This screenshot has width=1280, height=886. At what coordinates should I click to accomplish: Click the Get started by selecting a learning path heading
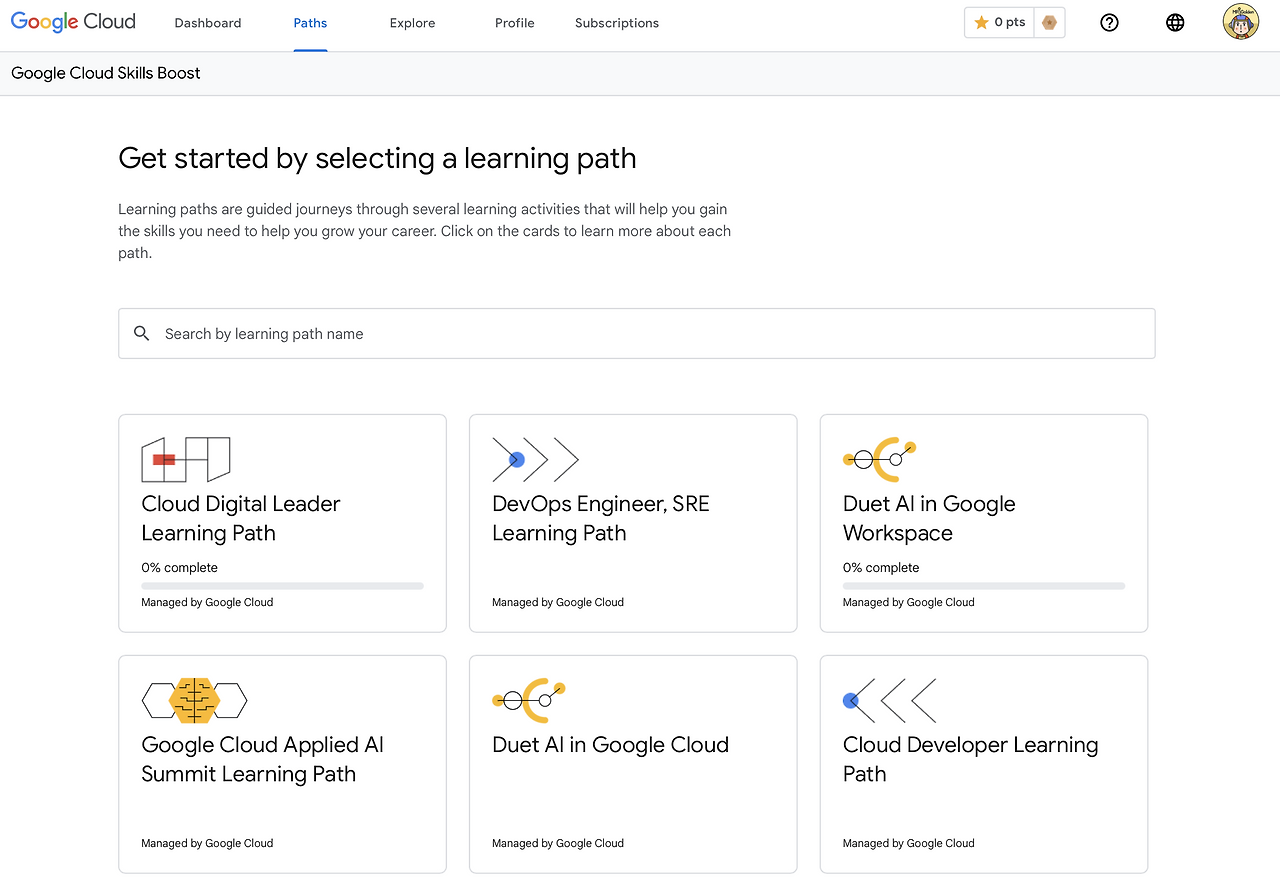point(377,158)
